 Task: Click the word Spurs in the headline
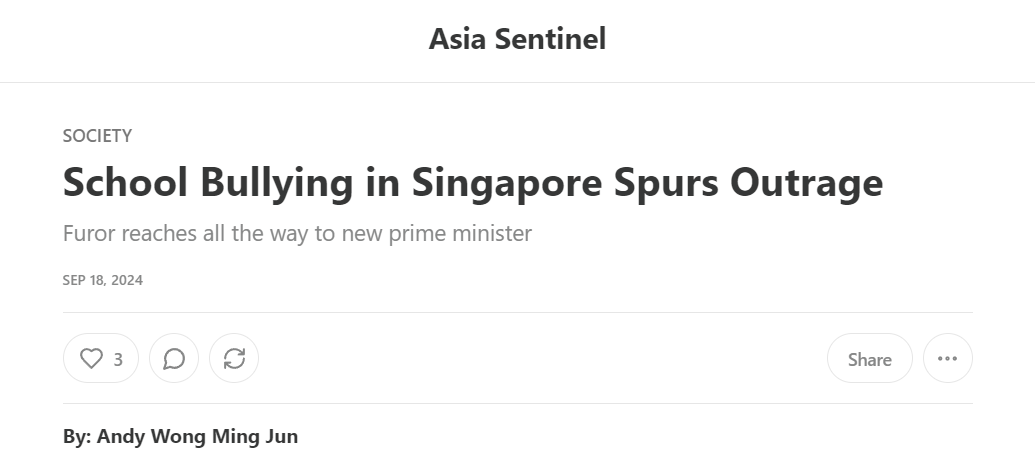click(x=666, y=183)
